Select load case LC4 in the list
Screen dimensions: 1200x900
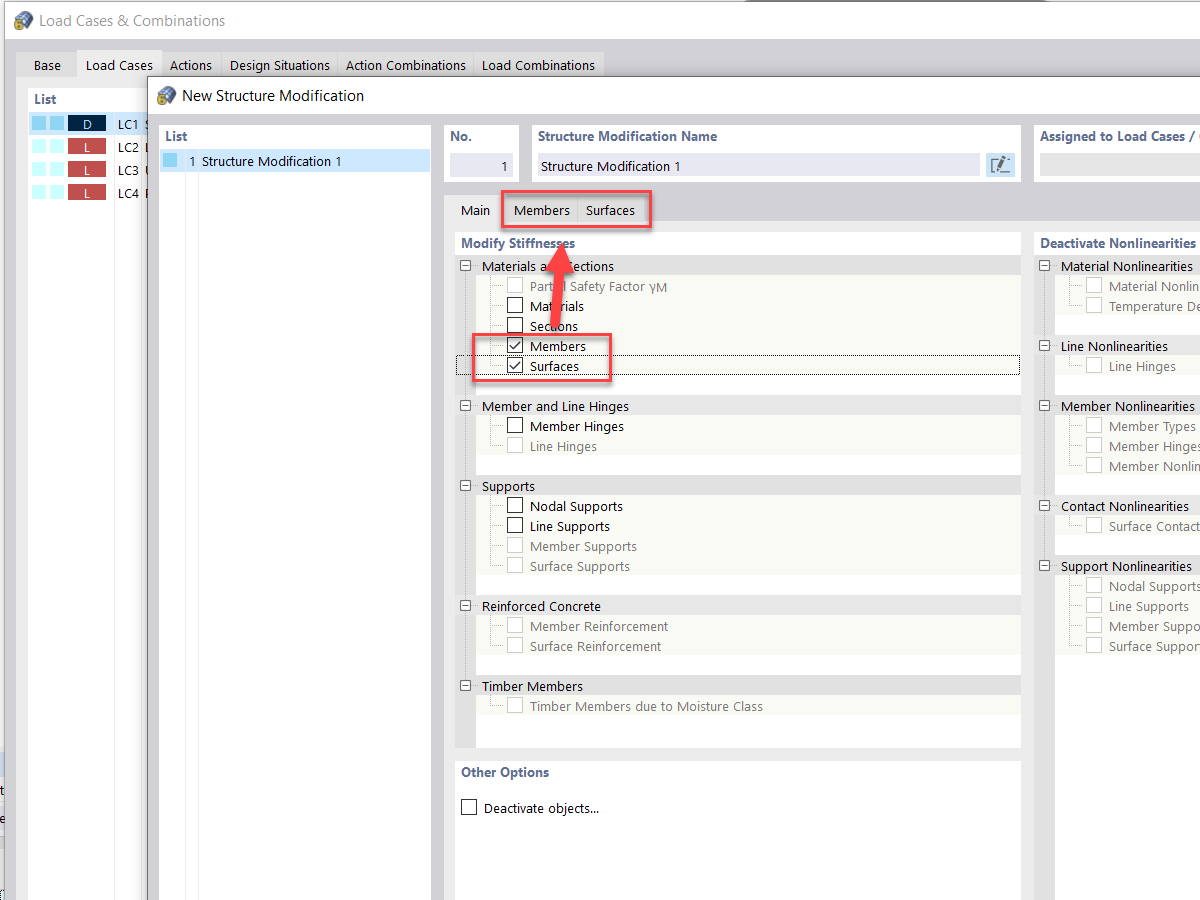click(x=88, y=193)
